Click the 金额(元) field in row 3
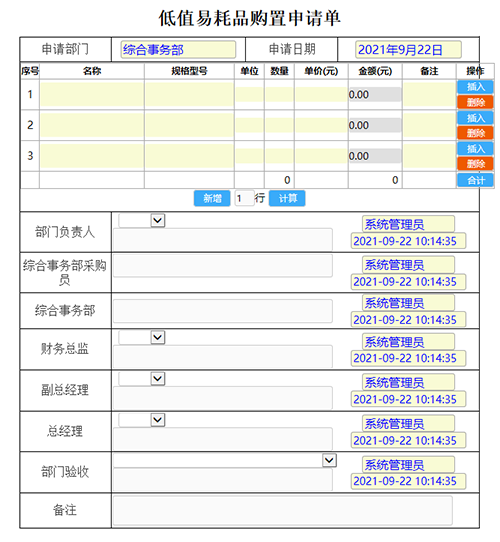 [x=375, y=156]
